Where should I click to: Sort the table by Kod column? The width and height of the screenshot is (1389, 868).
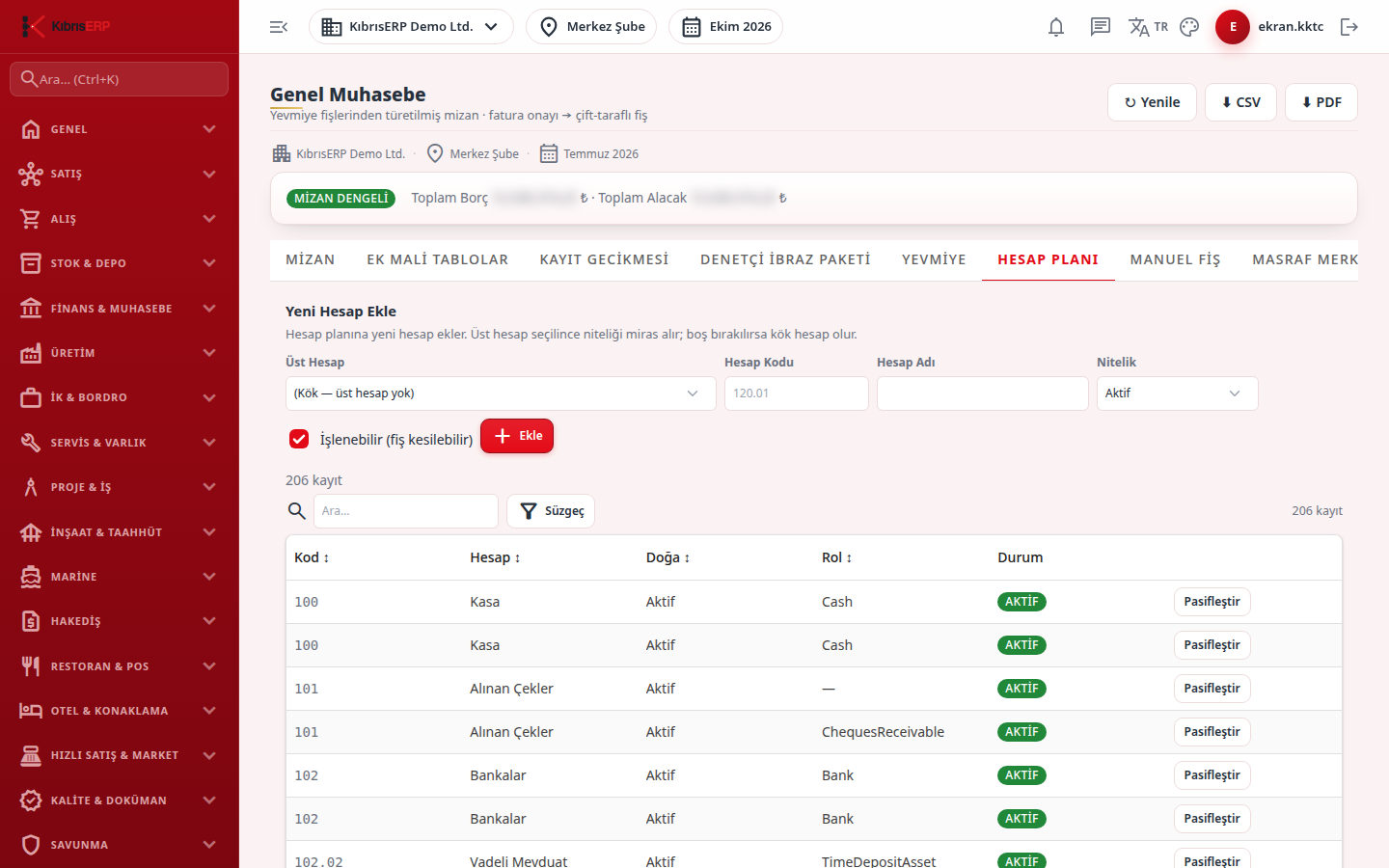[x=312, y=557]
